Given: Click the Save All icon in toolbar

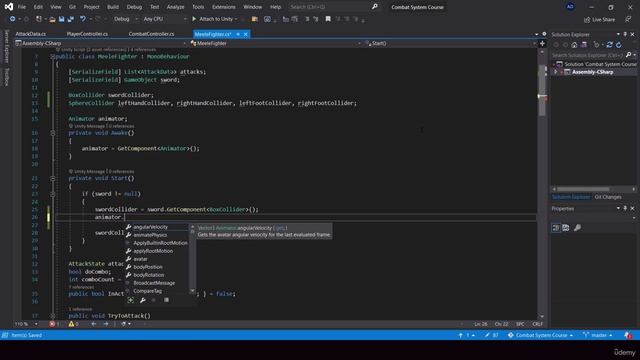Looking at the screenshot, I should pos(71,19).
